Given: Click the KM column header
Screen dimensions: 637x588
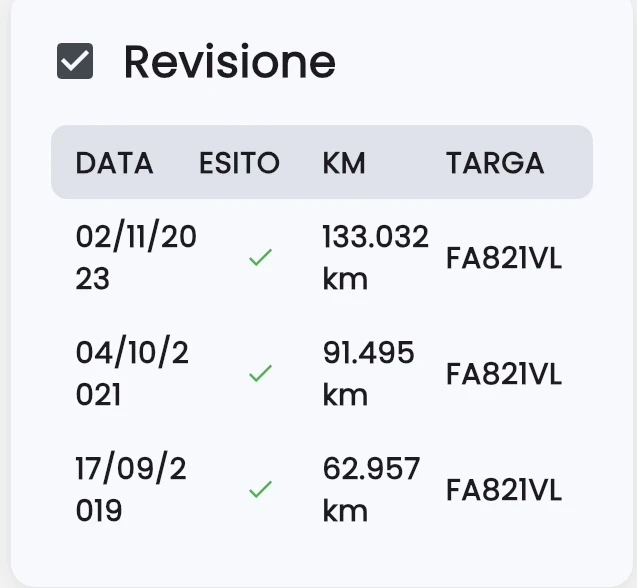Looking at the screenshot, I should tap(344, 163).
